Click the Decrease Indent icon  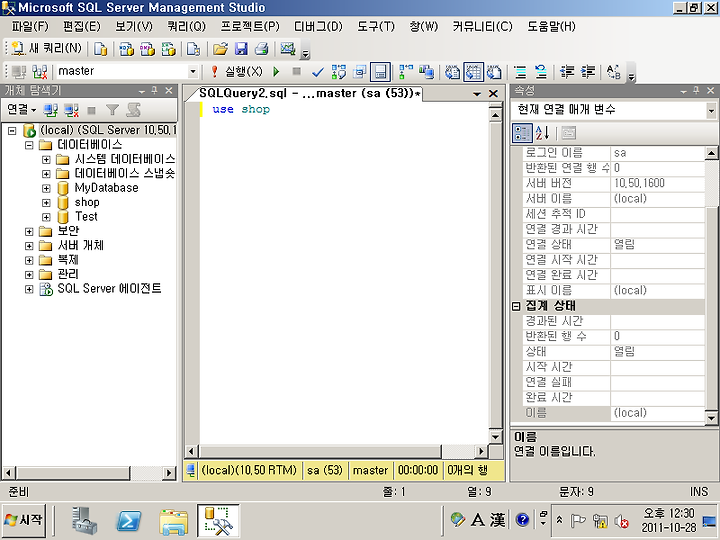(567, 72)
